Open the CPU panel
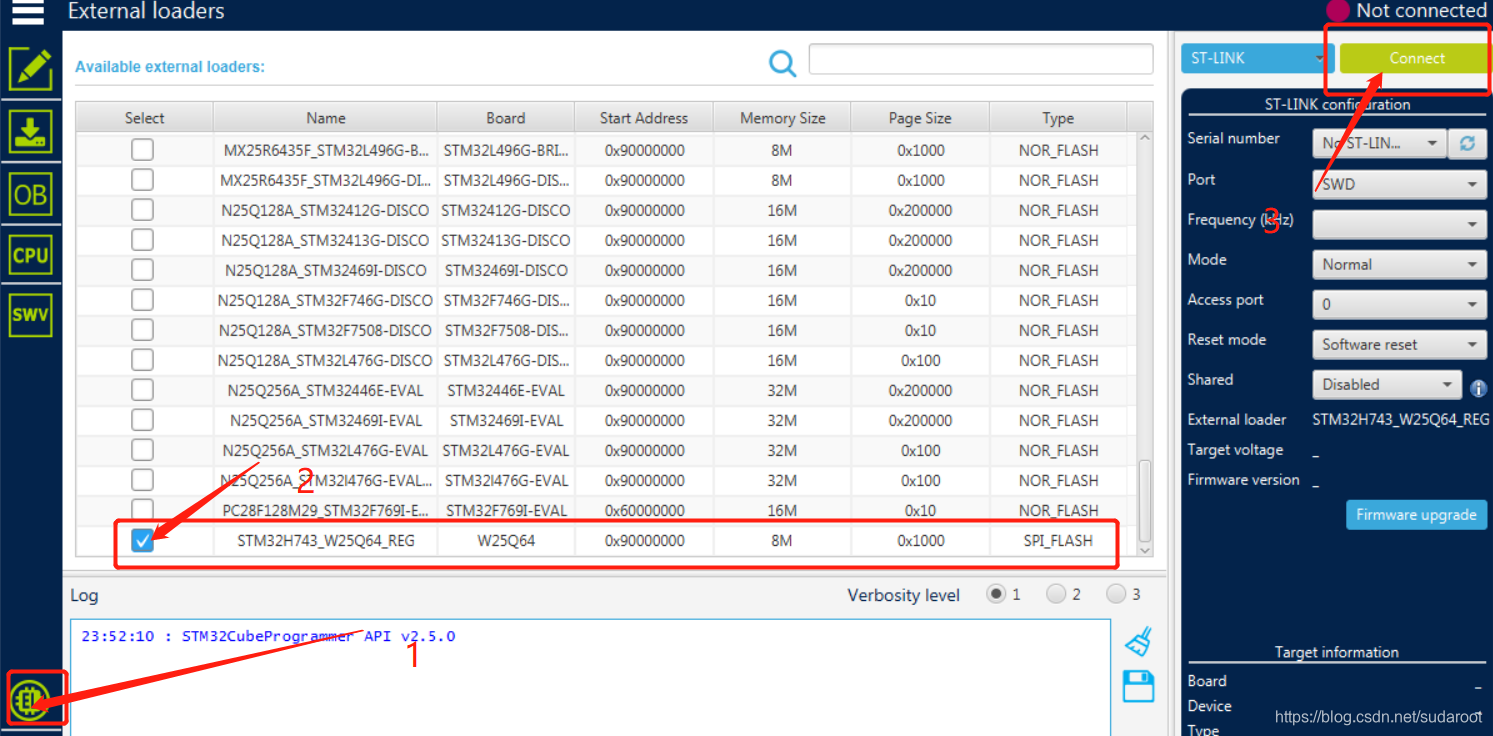Screen dimensions: 1493x736 tap(30, 255)
